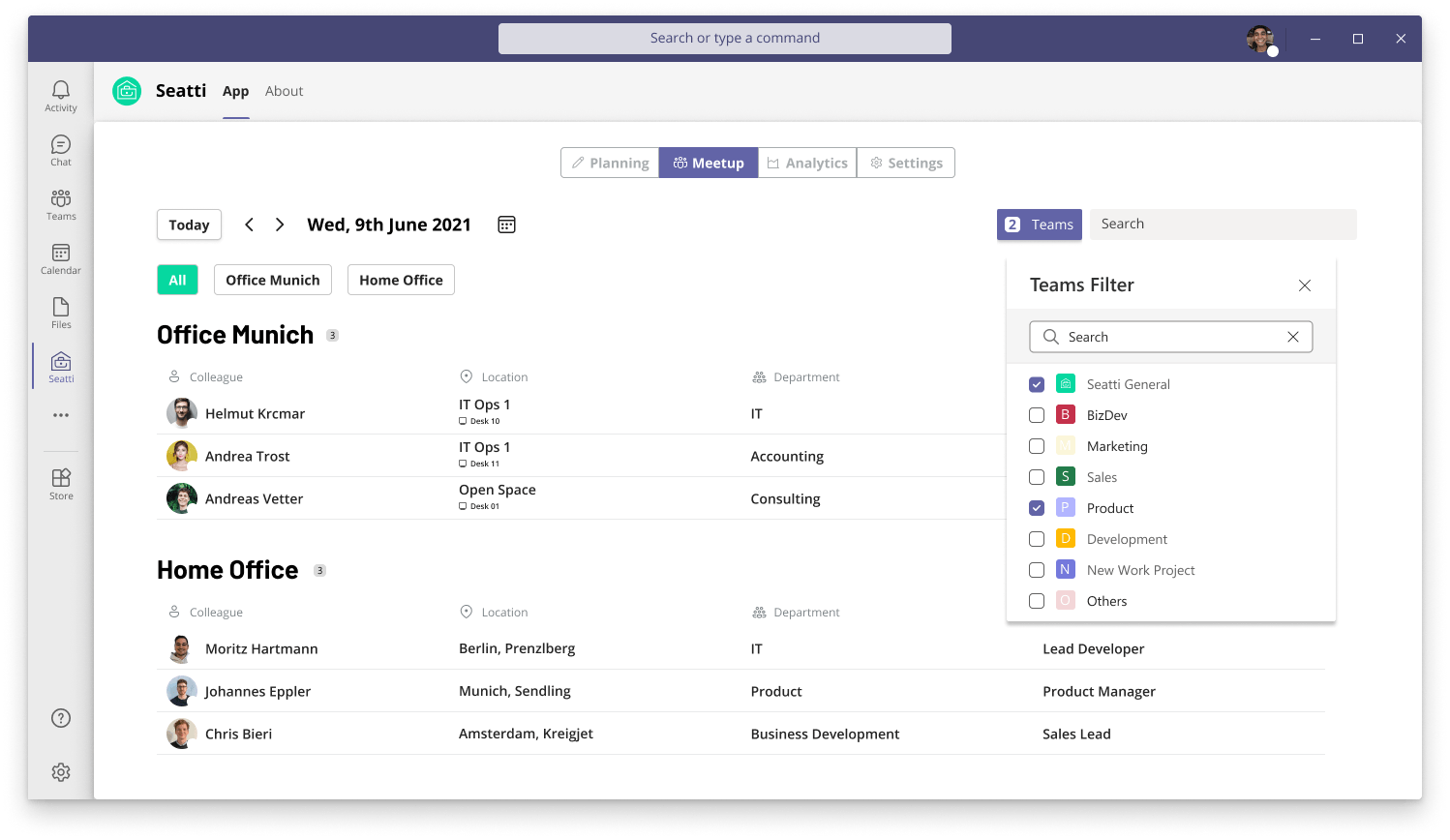Click the Product purple team icon

[x=1066, y=507]
